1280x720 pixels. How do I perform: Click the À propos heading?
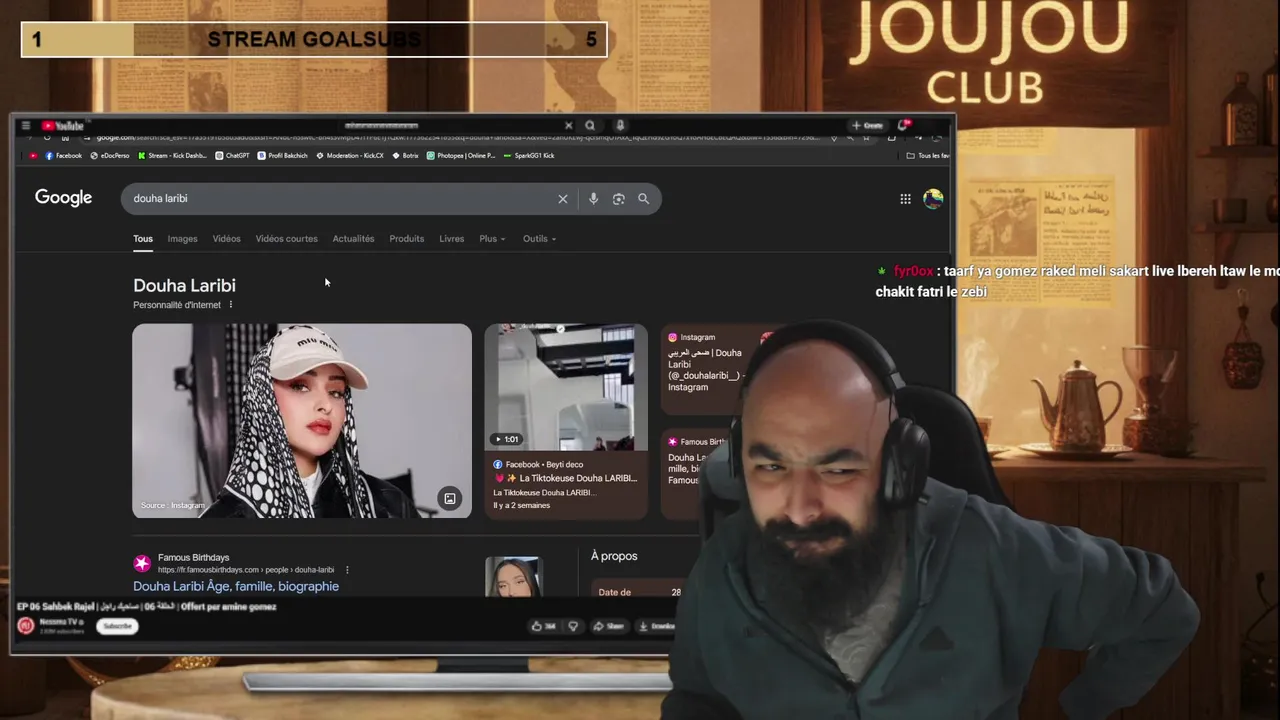point(614,556)
